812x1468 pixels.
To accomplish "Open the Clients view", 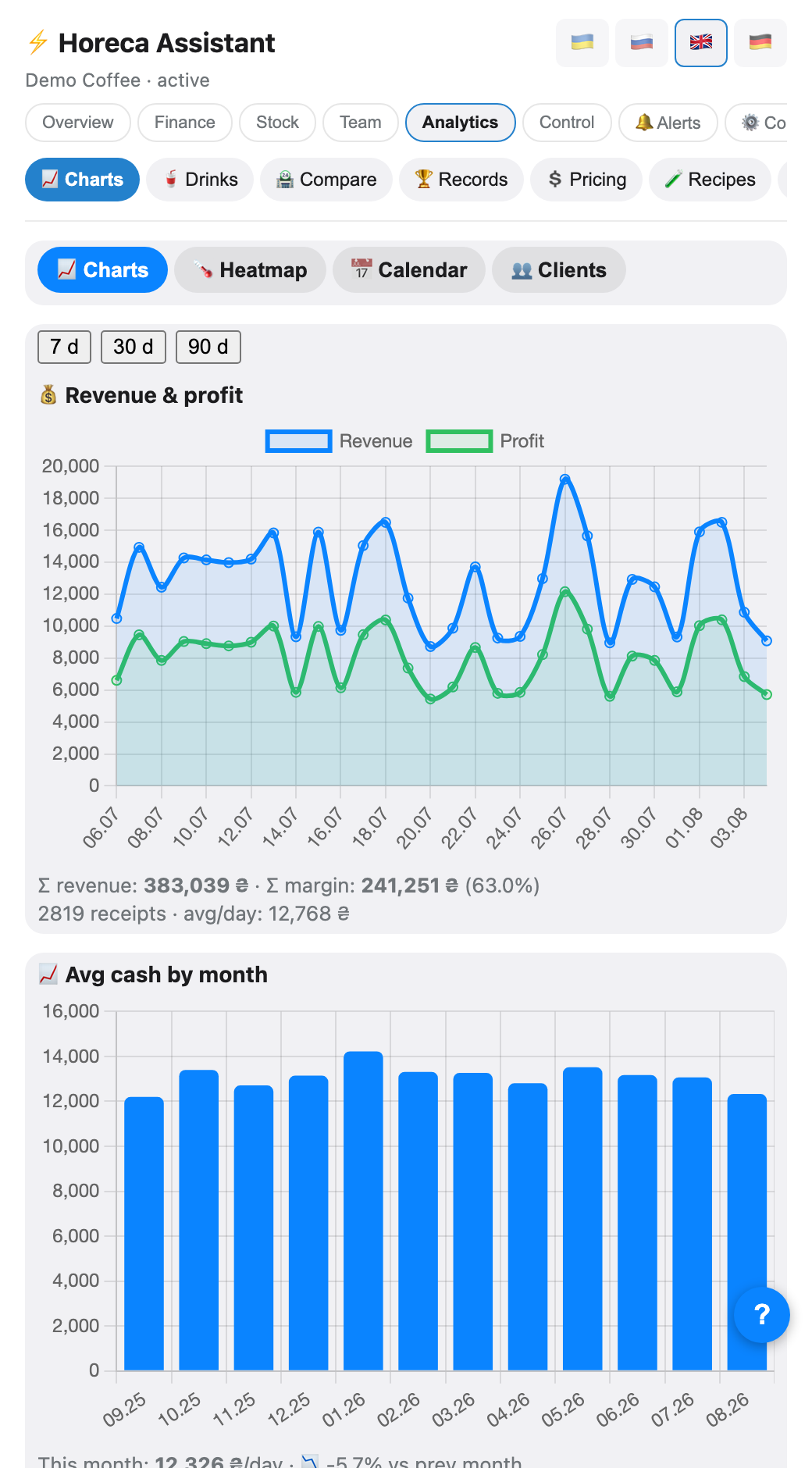I will click(x=559, y=270).
